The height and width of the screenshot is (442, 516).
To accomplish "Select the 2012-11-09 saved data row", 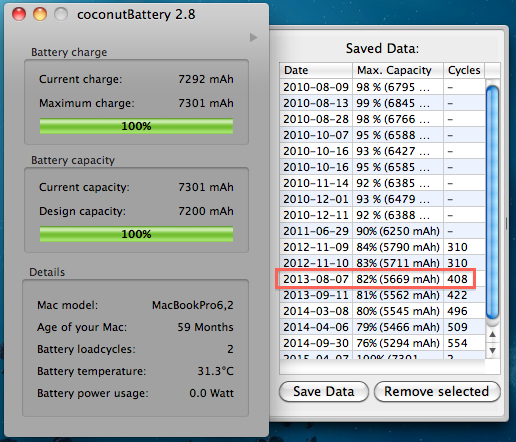I will click(383, 247).
